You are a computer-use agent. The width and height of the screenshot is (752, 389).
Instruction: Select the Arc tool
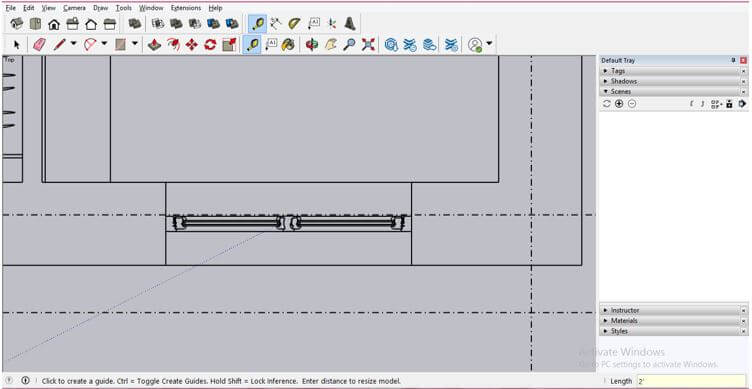(x=90, y=45)
